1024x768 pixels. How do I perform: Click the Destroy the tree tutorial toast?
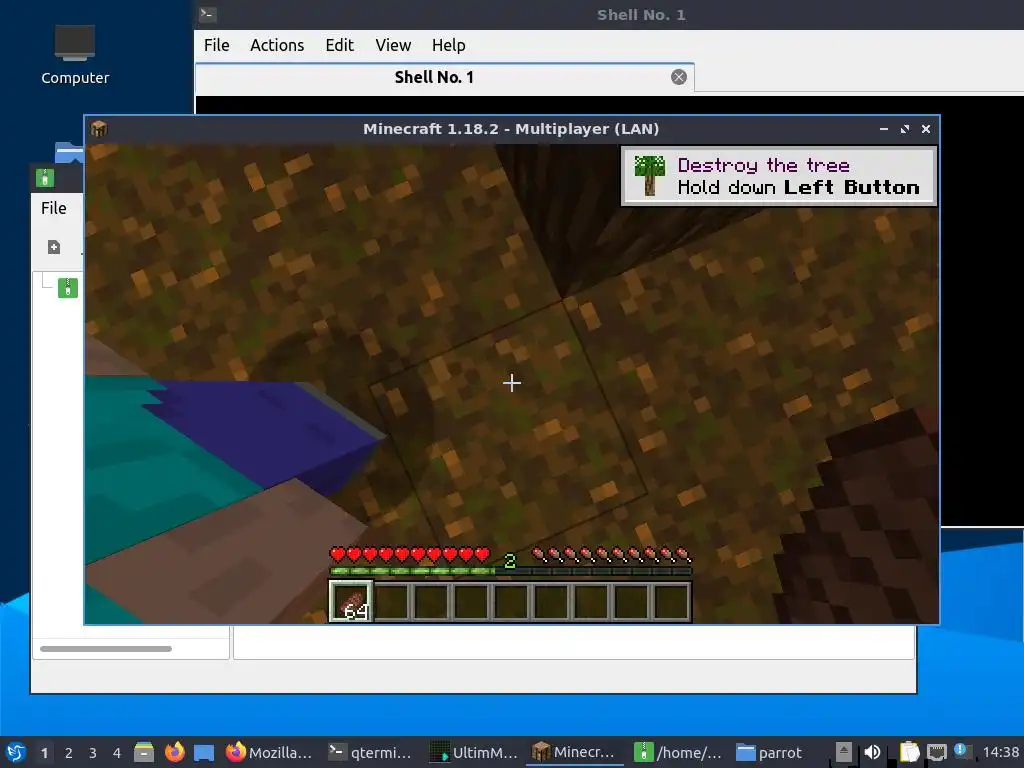click(778, 176)
